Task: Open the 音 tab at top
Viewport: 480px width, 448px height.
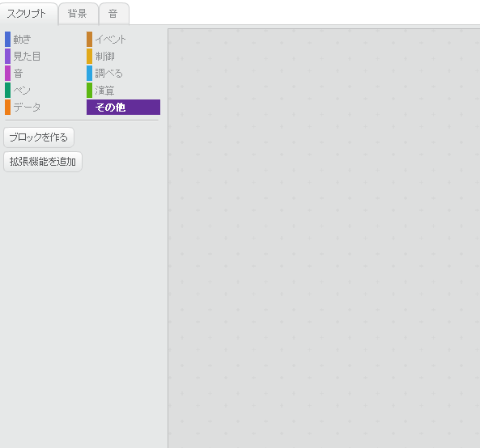Action: [x=114, y=14]
